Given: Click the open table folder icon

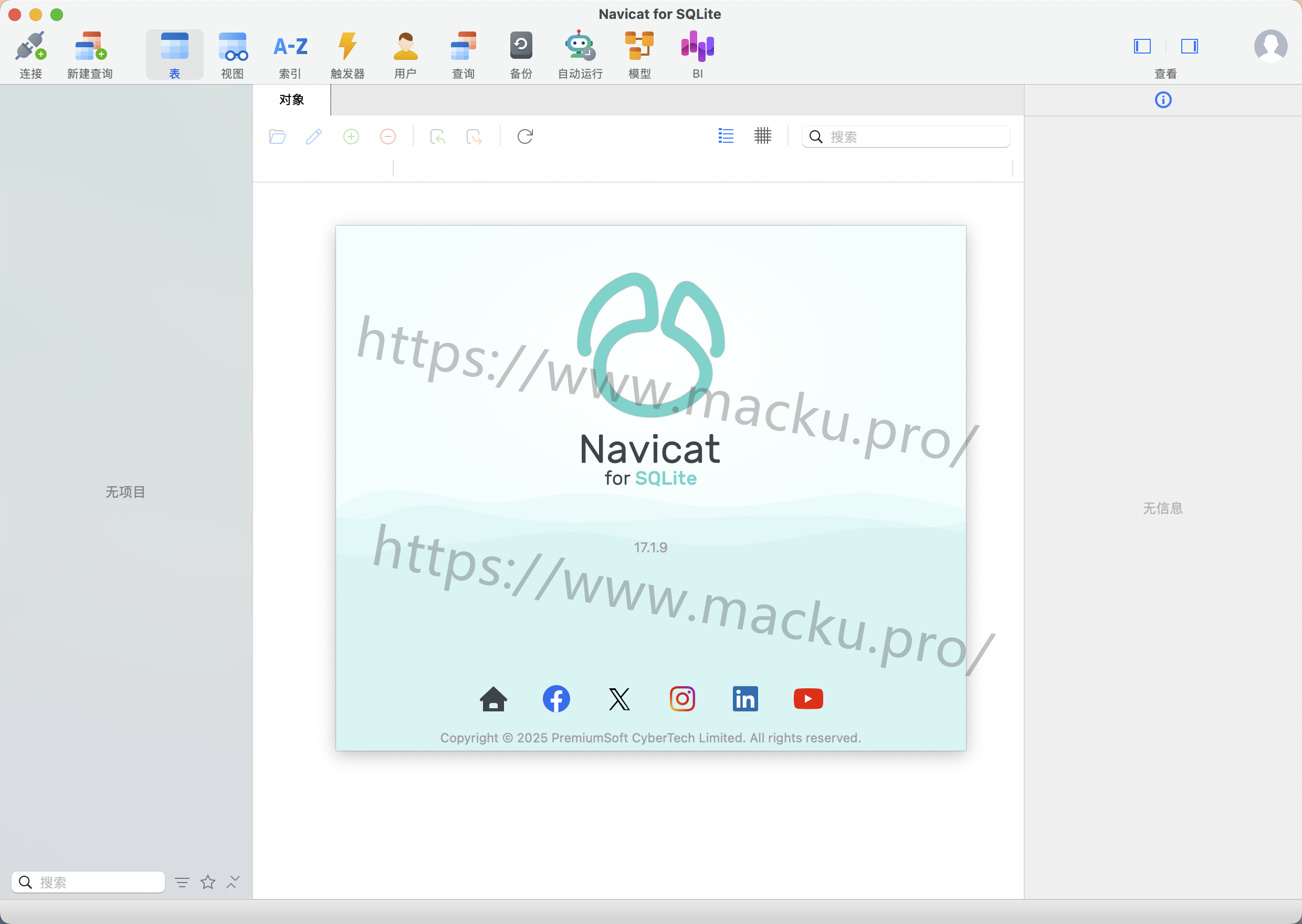Looking at the screenshot, I should coord(278,136).
